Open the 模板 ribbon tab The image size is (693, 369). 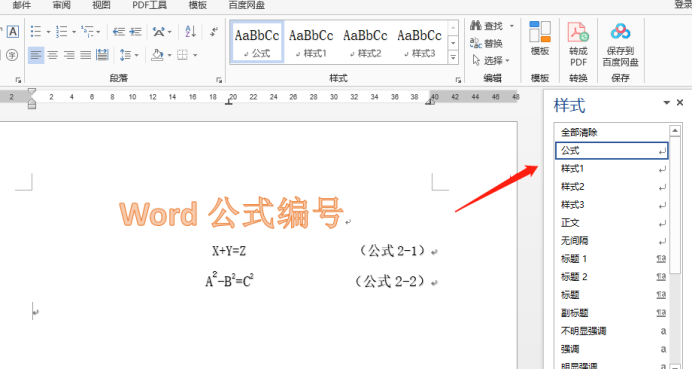click(198, 5)
